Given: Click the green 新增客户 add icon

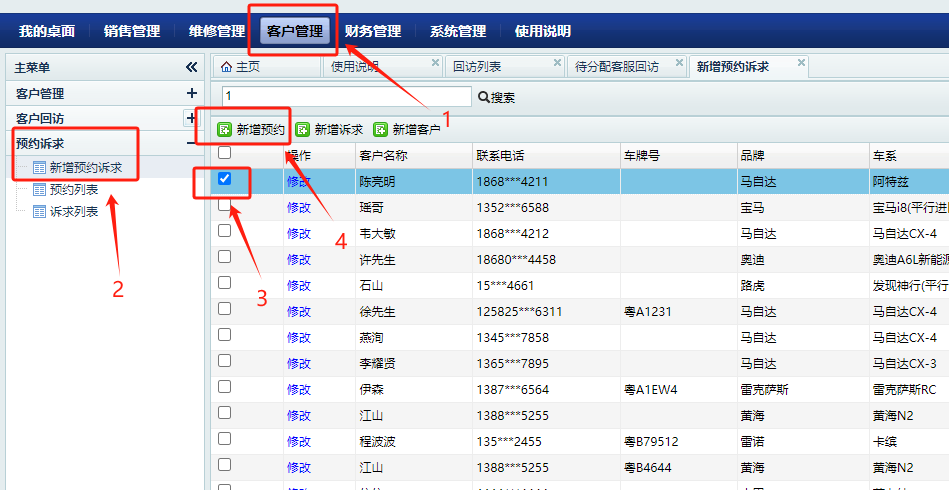Looking at the screenshot, I should (380, 130).
